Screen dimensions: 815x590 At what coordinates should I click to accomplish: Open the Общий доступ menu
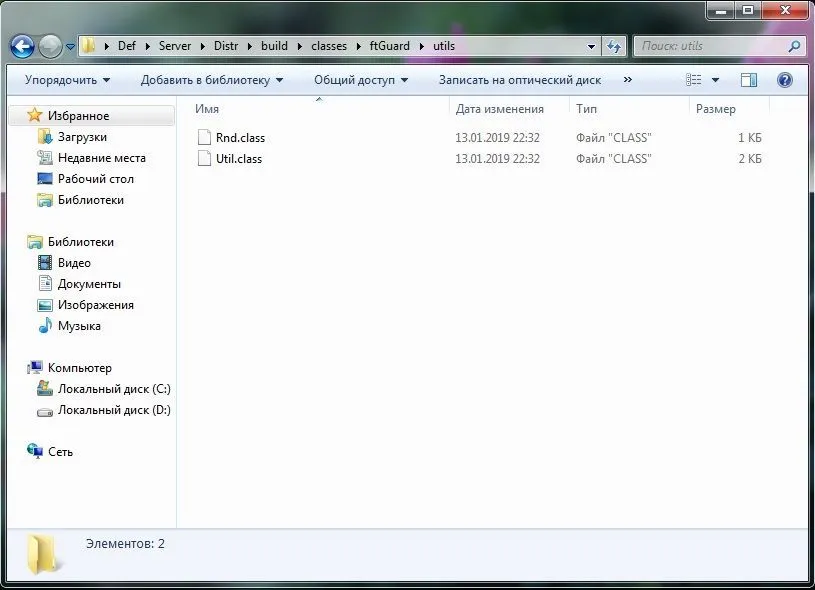pyautogui.click(x=361, y=80)
